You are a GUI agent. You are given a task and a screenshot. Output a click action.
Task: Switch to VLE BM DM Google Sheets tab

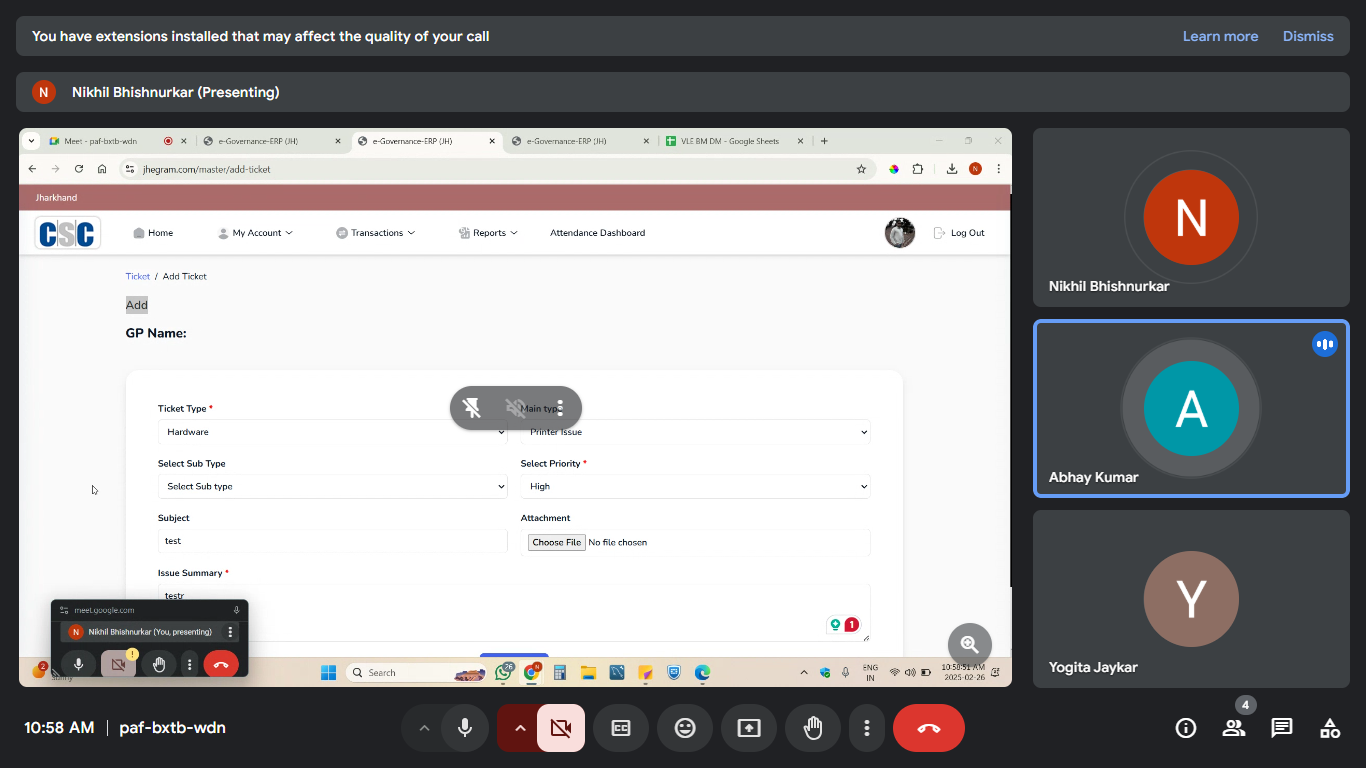point(729,141)
